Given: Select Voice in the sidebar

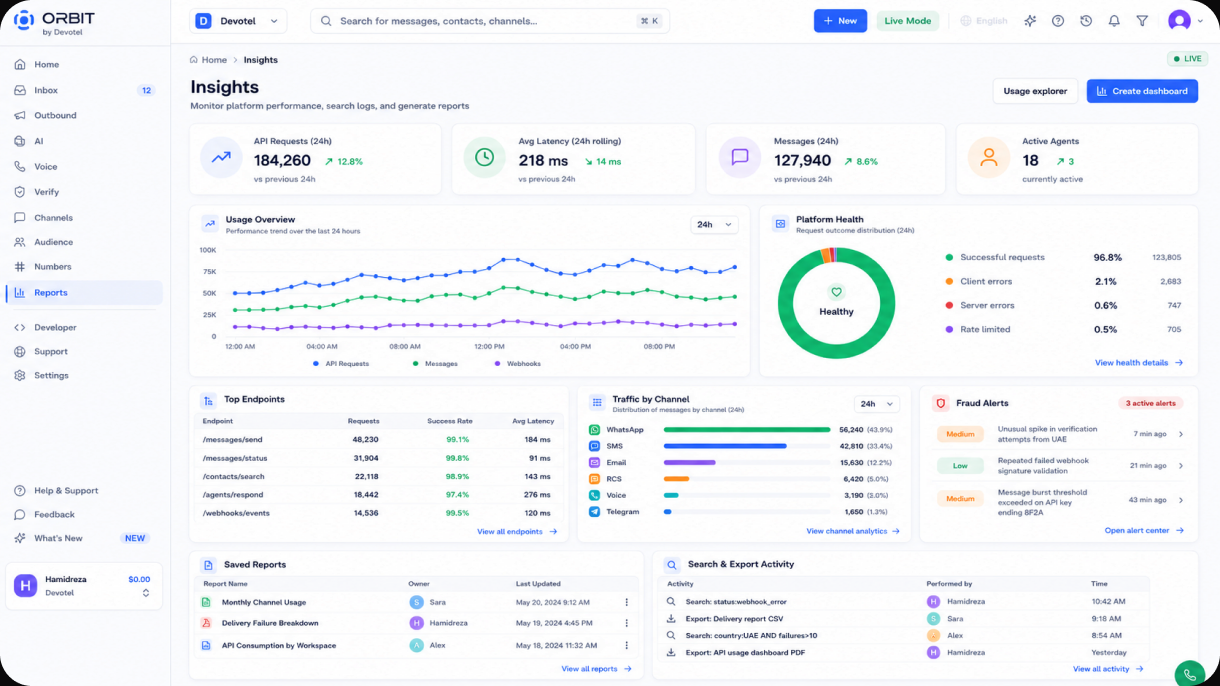Looking at the screenshot, I should coord(82,167).
